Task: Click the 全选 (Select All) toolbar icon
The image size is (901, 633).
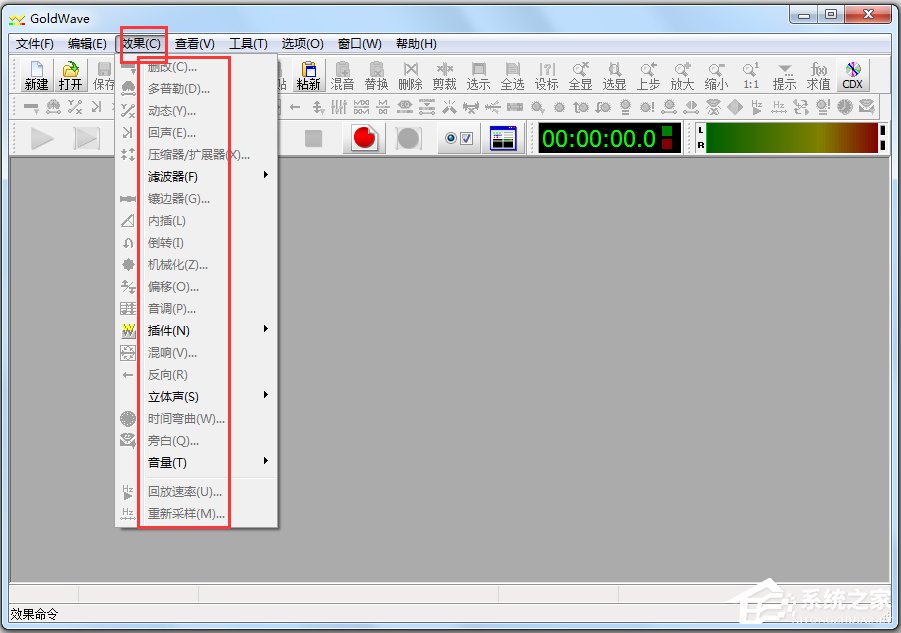Action: click(512, 75)
